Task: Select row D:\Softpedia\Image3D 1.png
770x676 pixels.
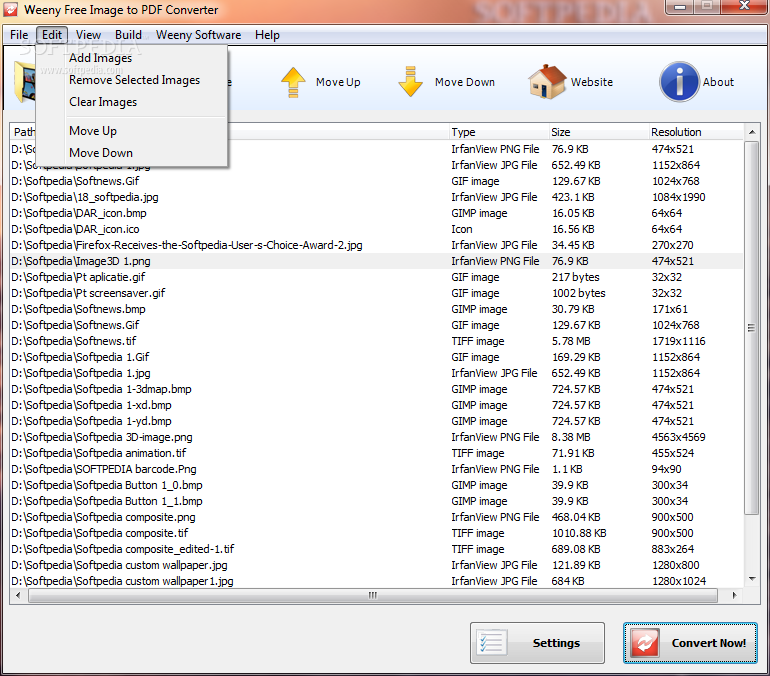Action: pyautogui.click(x=377, y=261)
